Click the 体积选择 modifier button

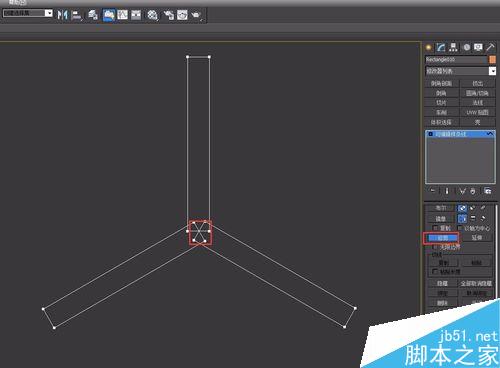click(442, 122)
